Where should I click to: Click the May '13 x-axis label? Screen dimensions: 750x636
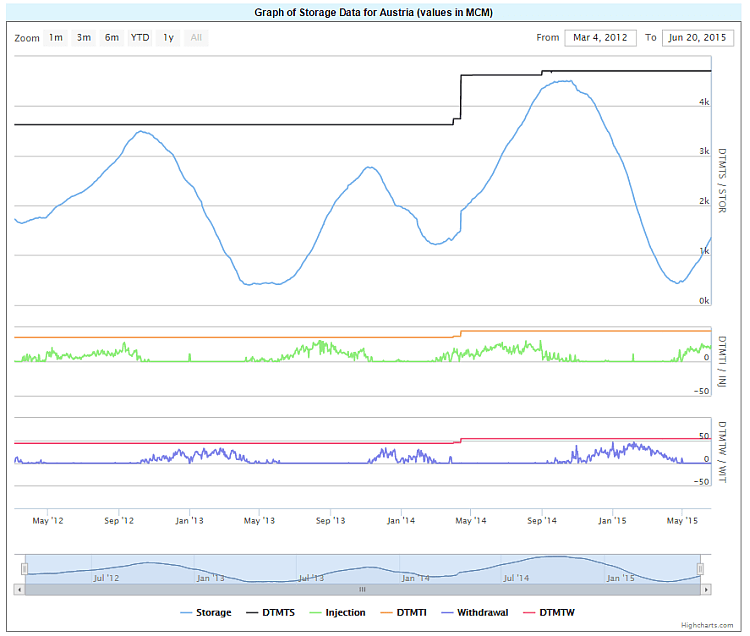(259, 521)
